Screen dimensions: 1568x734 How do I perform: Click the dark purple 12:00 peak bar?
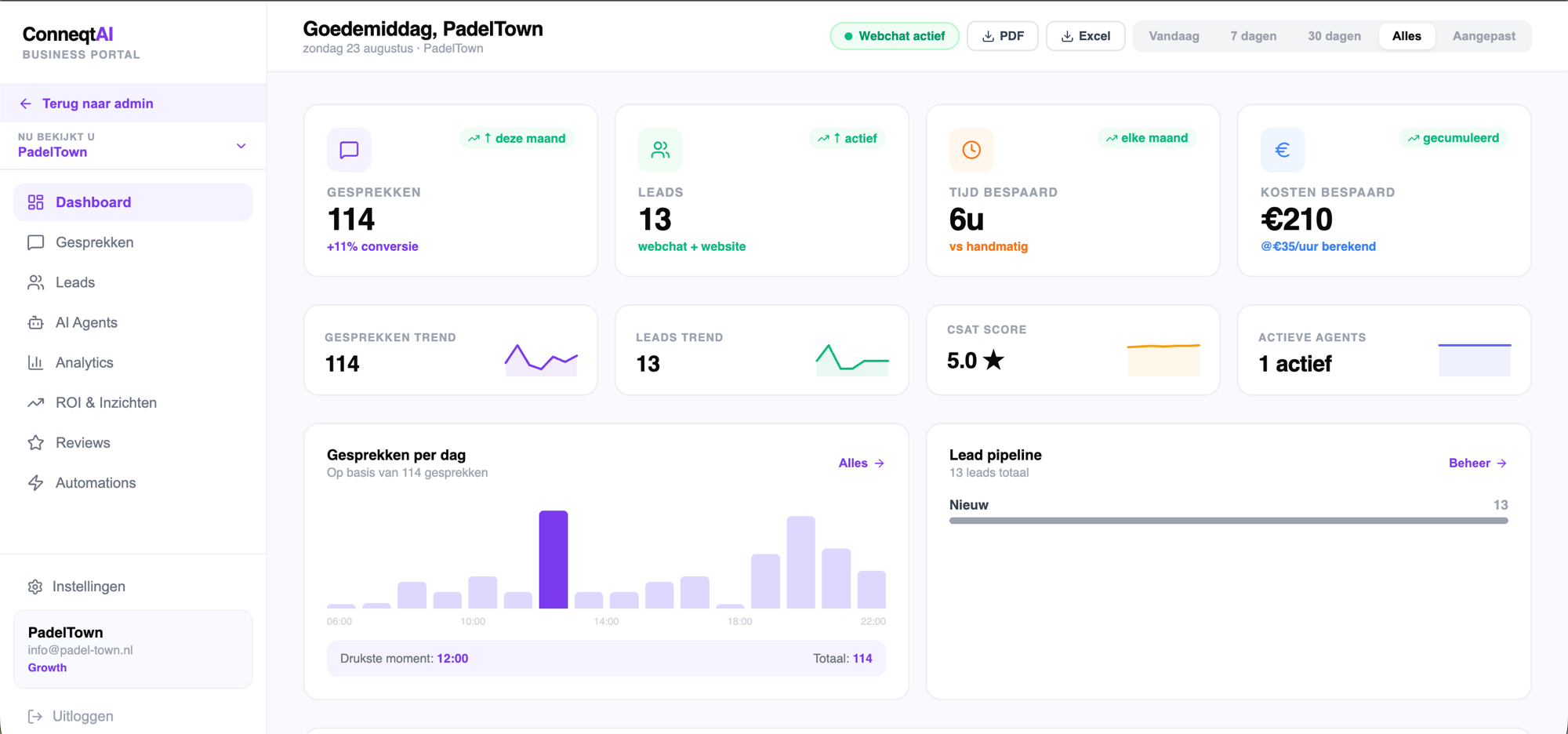pyautogui.click(x=554, y=559)
